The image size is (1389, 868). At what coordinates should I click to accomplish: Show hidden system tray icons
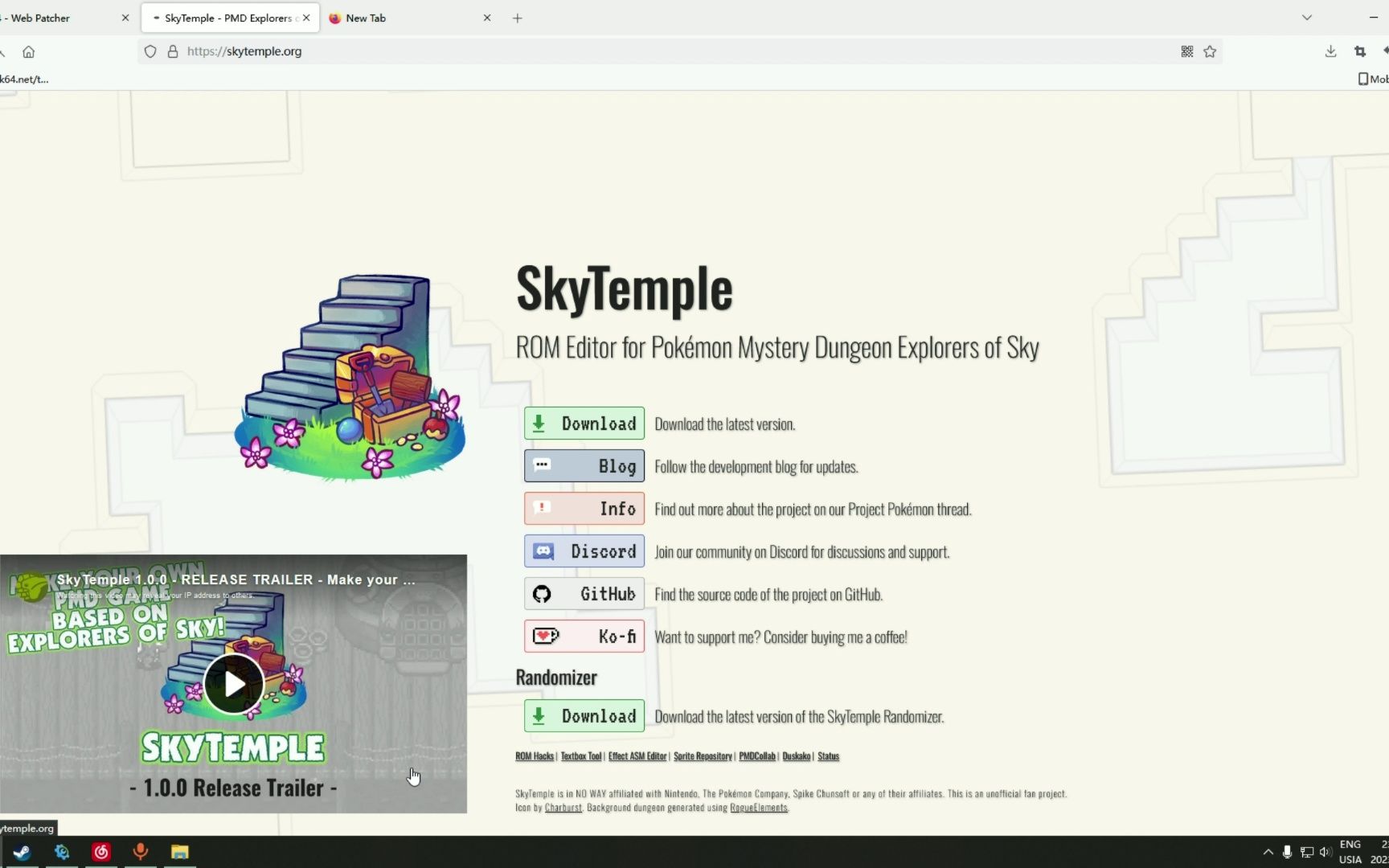coord(1268,852)
